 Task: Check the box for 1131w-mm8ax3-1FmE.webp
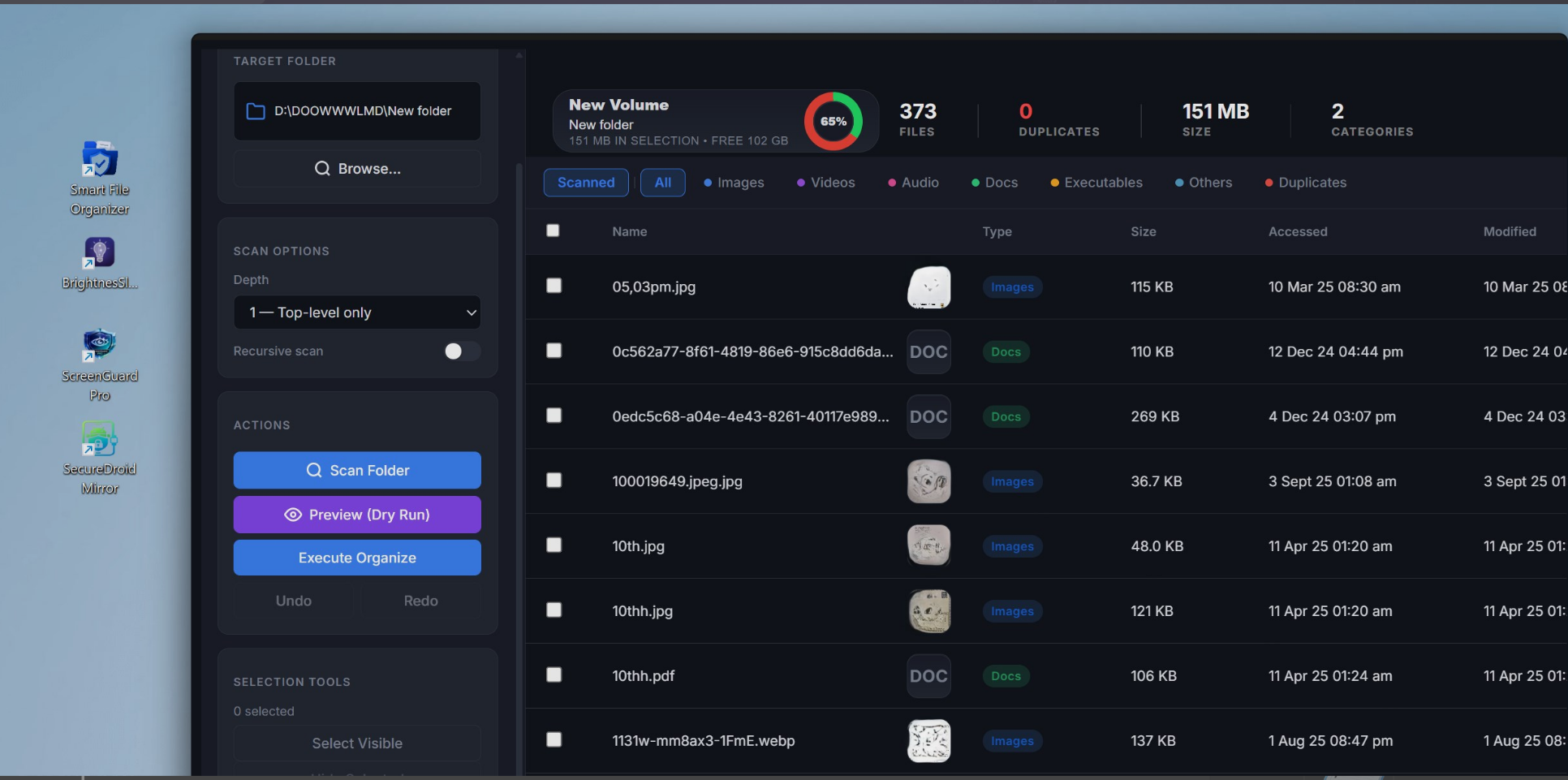(554, 739)
